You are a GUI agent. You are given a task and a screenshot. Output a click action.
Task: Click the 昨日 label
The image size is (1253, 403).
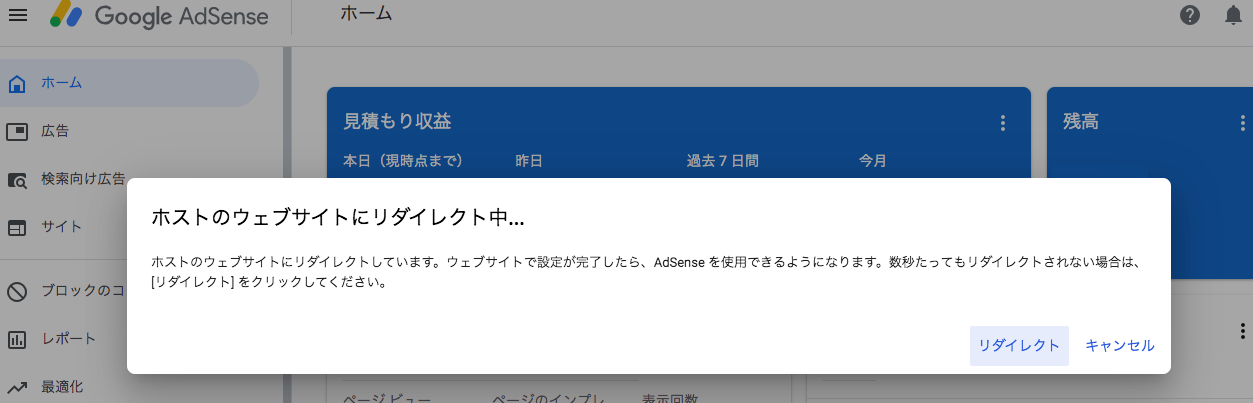[x=529, y=160]
